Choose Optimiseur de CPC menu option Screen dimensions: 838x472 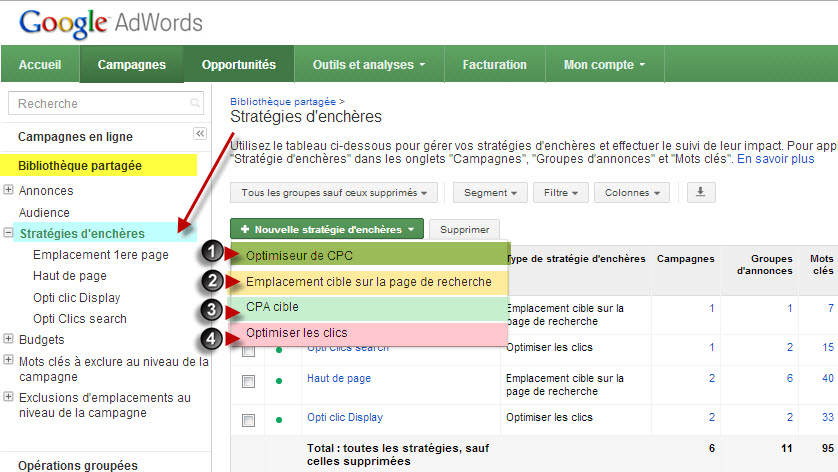click(x=369, y=256)
